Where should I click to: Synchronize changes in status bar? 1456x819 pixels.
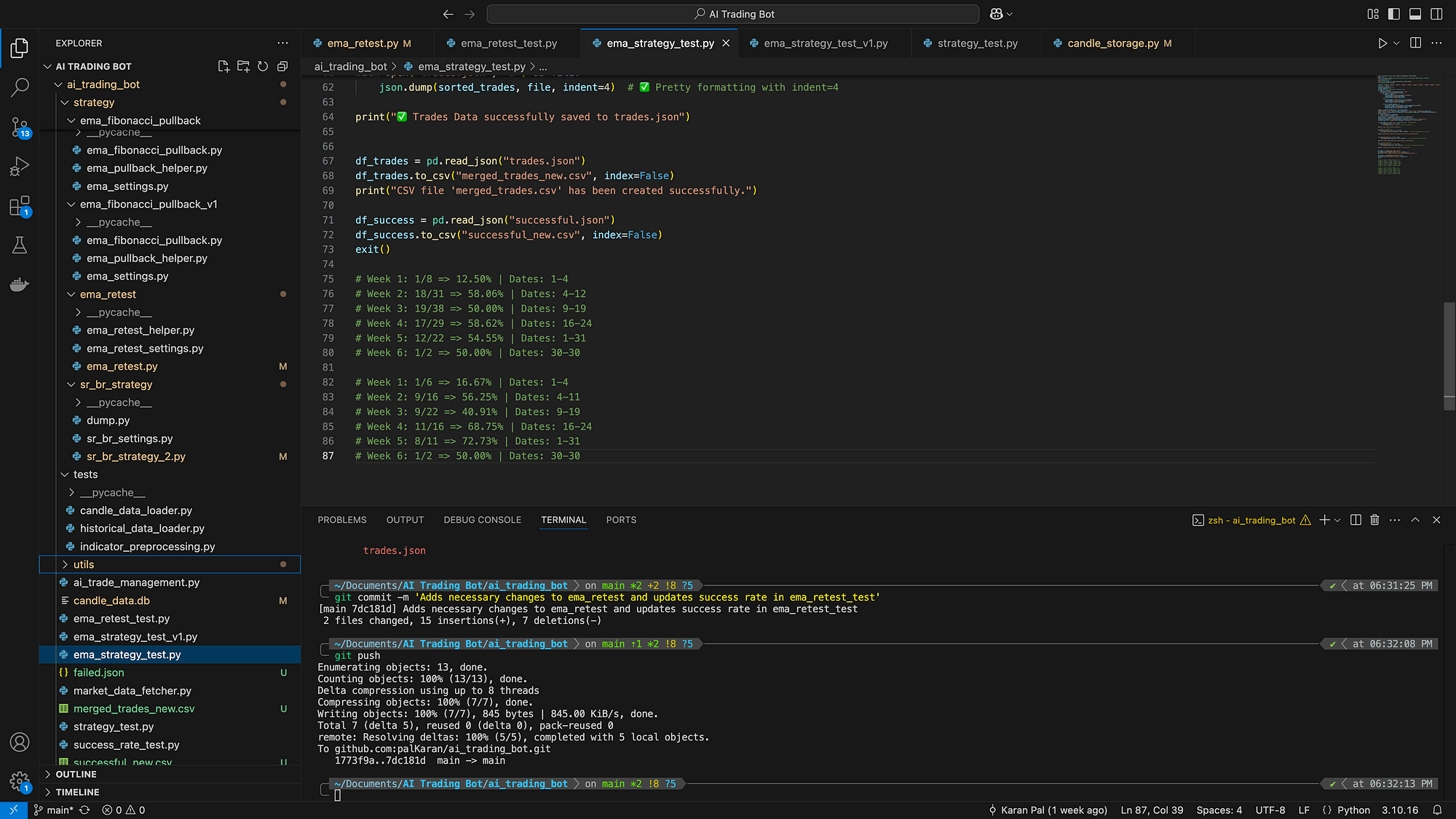tap(84, 810)
